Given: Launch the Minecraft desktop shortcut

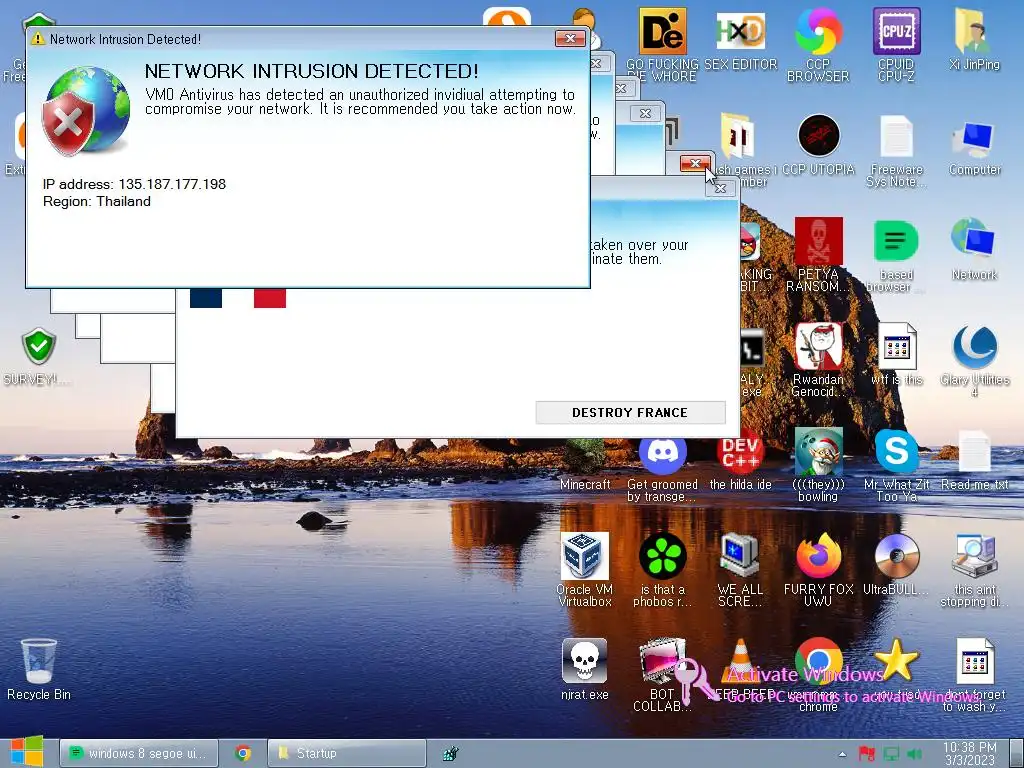Looking at the screenshot, I should 584,457.
